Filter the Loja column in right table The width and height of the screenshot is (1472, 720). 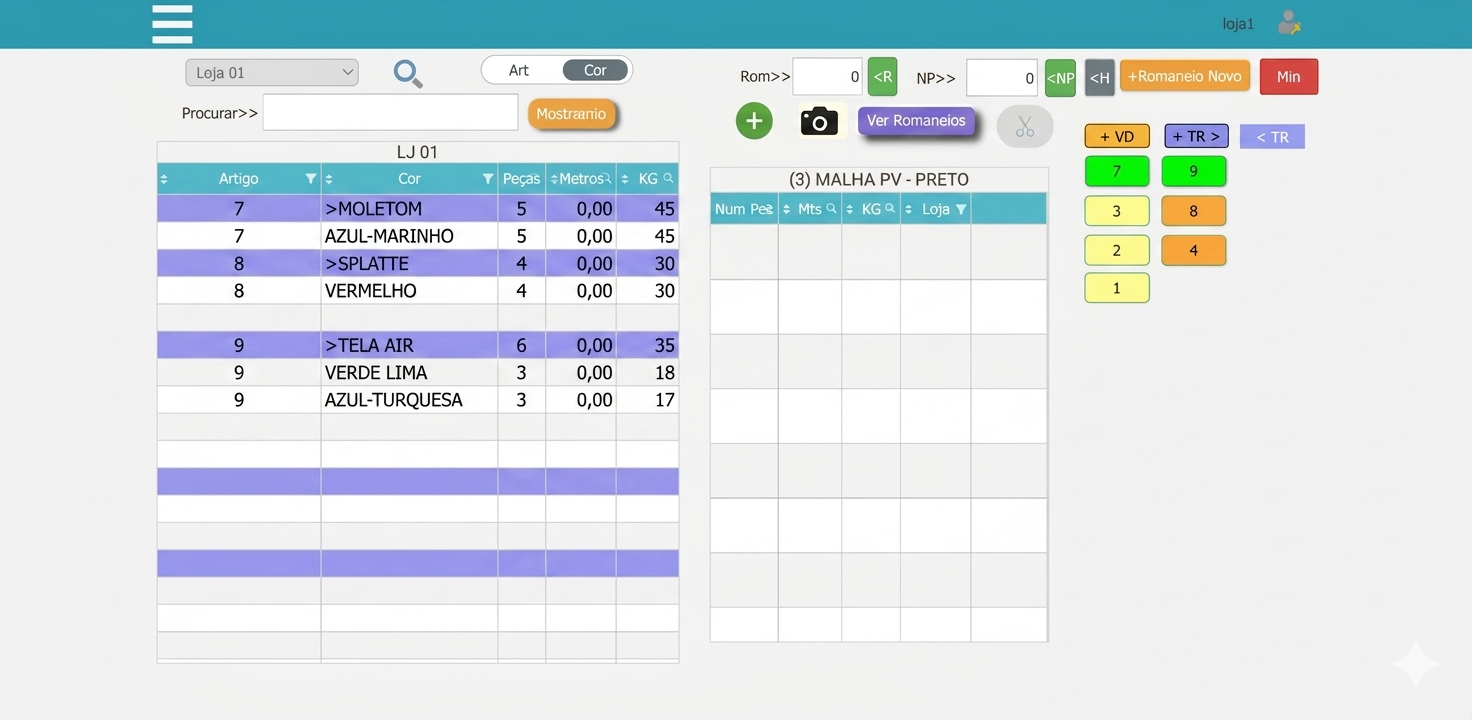coord(961,209)
